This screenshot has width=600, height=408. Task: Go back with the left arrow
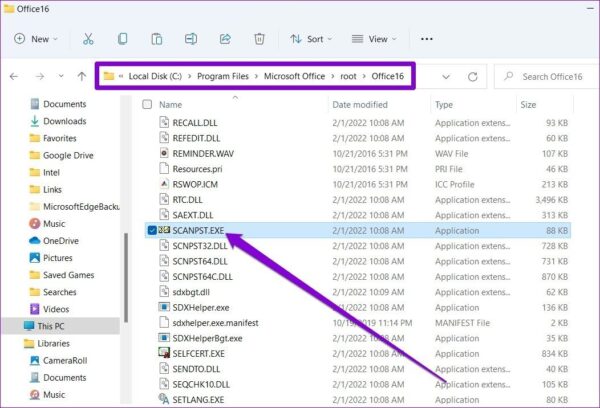14,77
